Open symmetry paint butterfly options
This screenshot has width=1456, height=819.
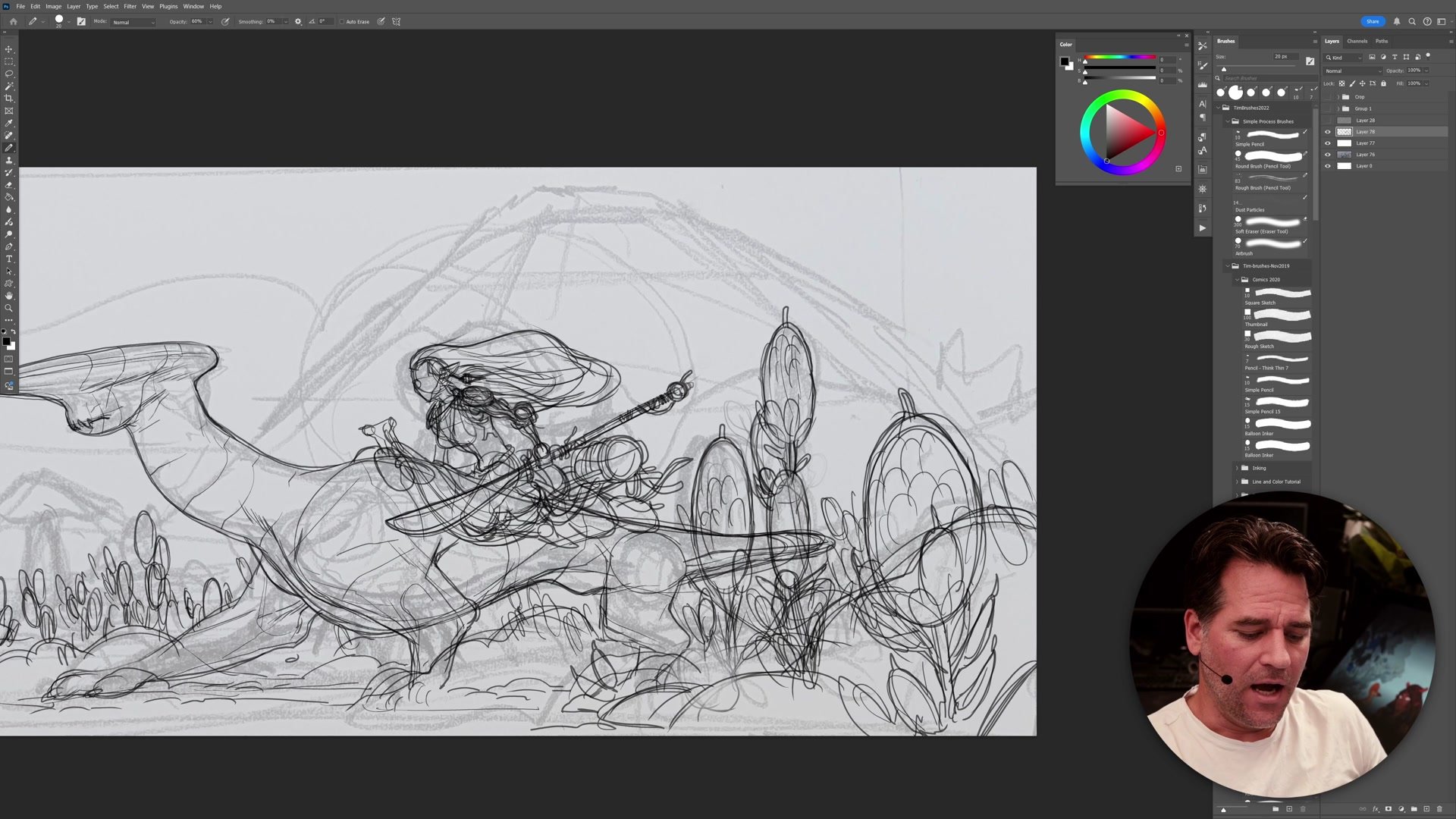click(396, 21)
